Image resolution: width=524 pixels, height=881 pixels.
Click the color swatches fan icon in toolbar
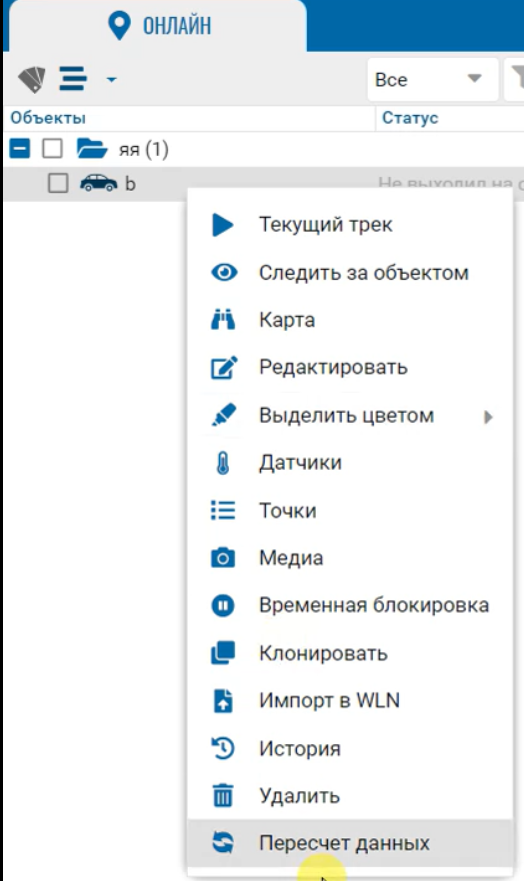coord(32,79)
